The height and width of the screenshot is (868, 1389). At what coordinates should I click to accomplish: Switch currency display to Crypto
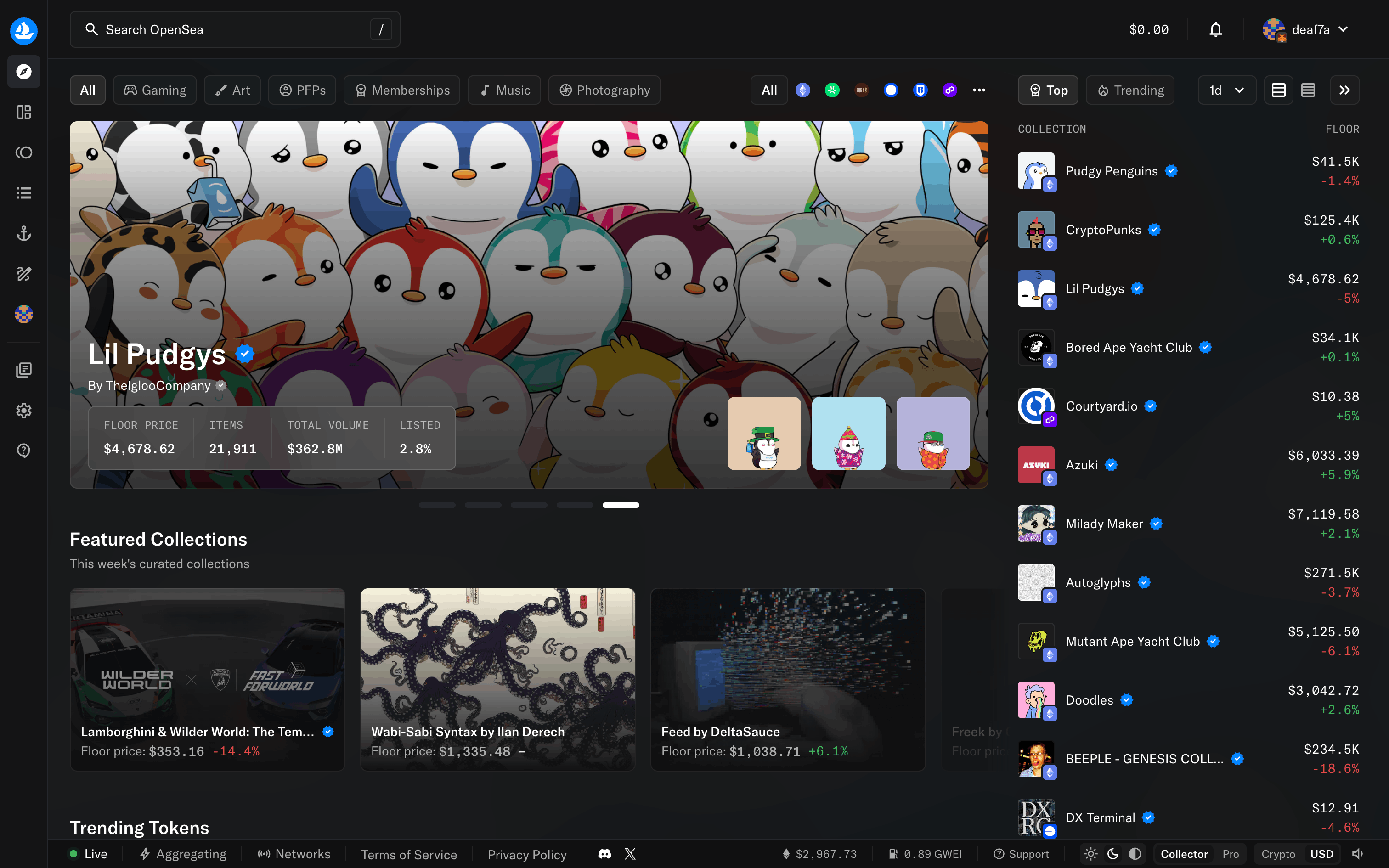(1278, 854)
